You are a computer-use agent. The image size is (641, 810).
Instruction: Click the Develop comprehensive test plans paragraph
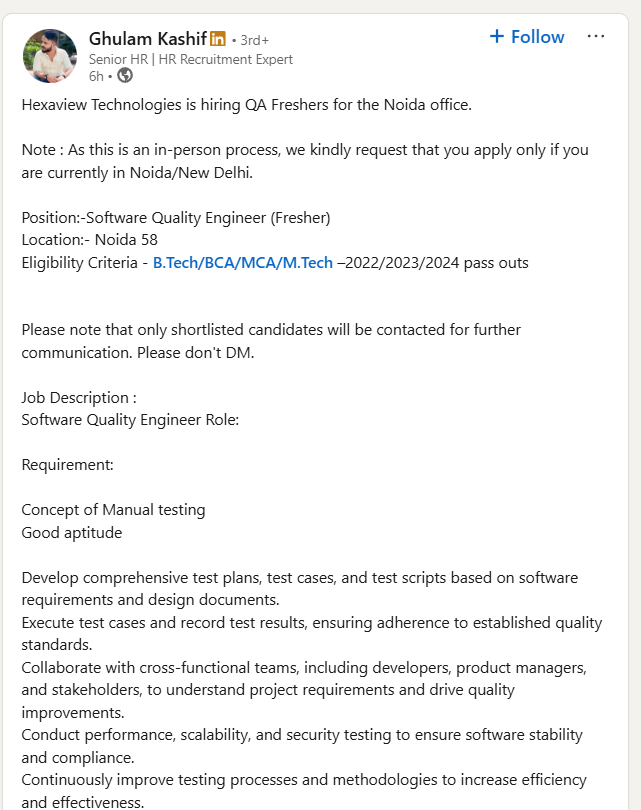tap(300, 589)
